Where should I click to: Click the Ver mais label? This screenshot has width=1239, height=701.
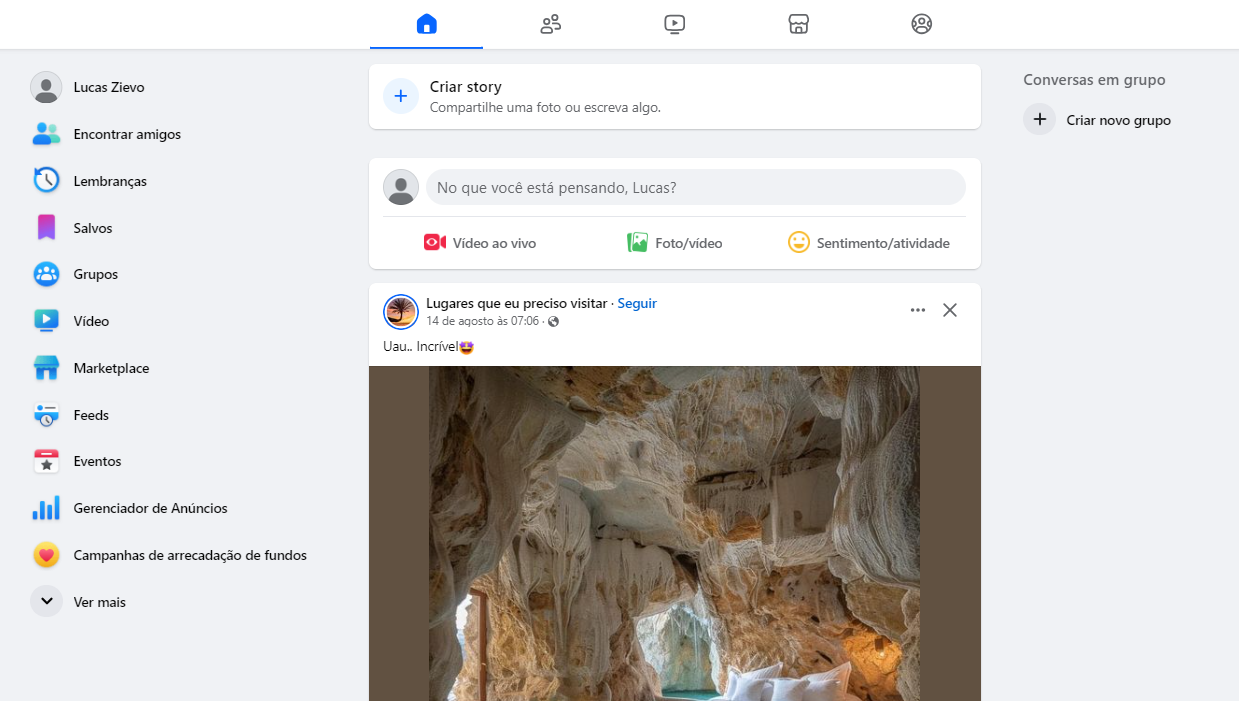(x=100, y=602)
